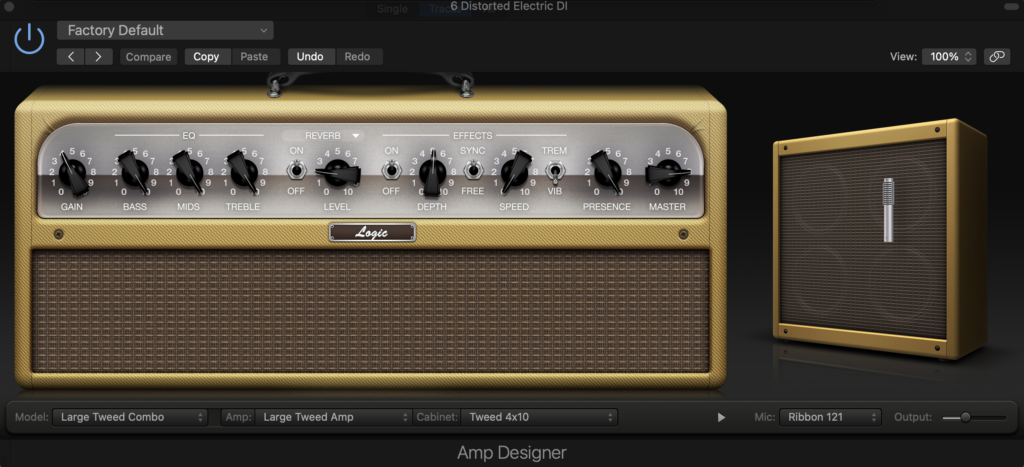Viewport: 1024px width, 467px height.
Task: Click the Logic nameplate badge
Action: [372, 233]
